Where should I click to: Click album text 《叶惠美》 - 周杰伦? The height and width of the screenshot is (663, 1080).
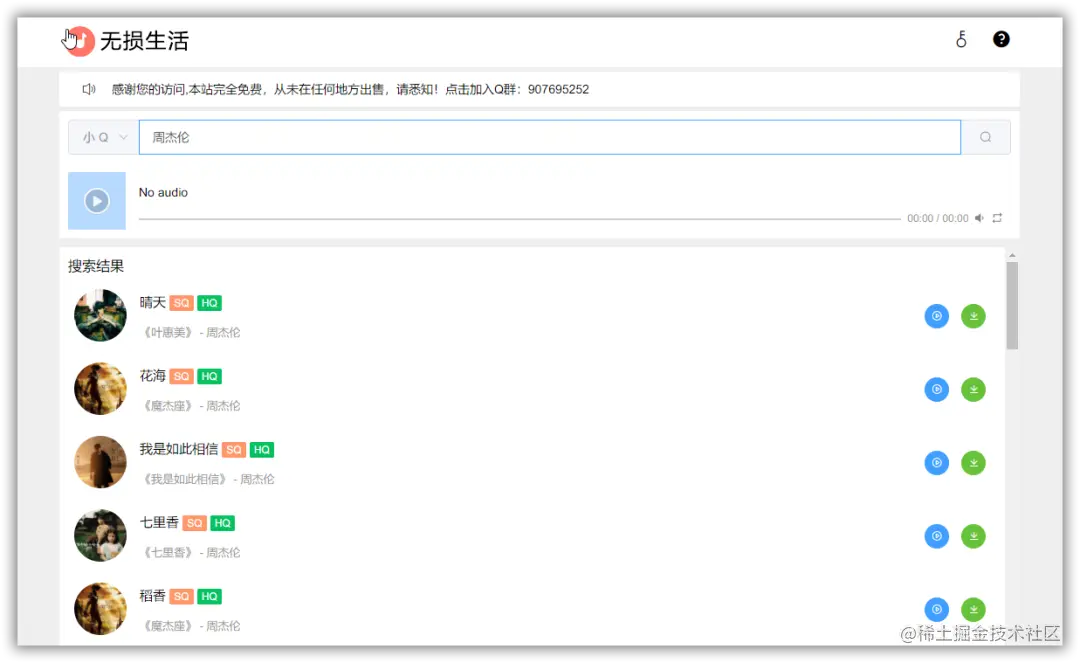(190, 333)
